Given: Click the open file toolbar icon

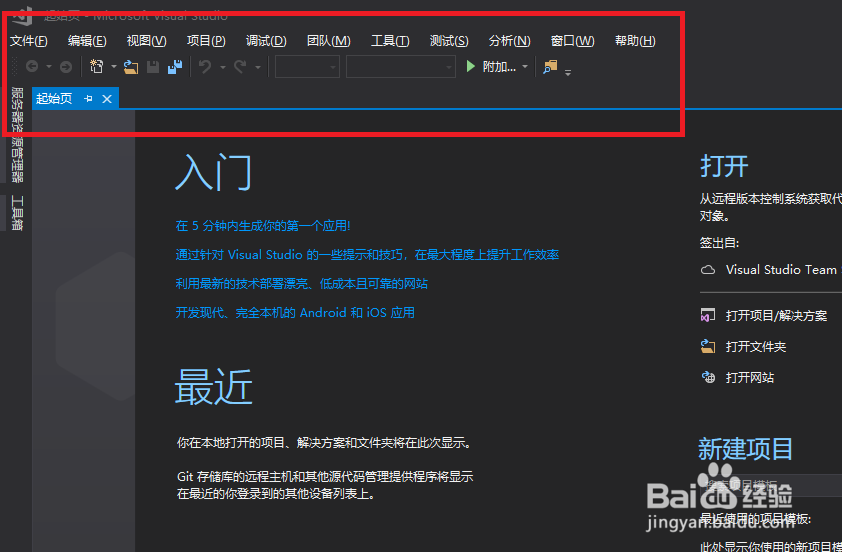Looking at the screenshot, I should (131, 67).
